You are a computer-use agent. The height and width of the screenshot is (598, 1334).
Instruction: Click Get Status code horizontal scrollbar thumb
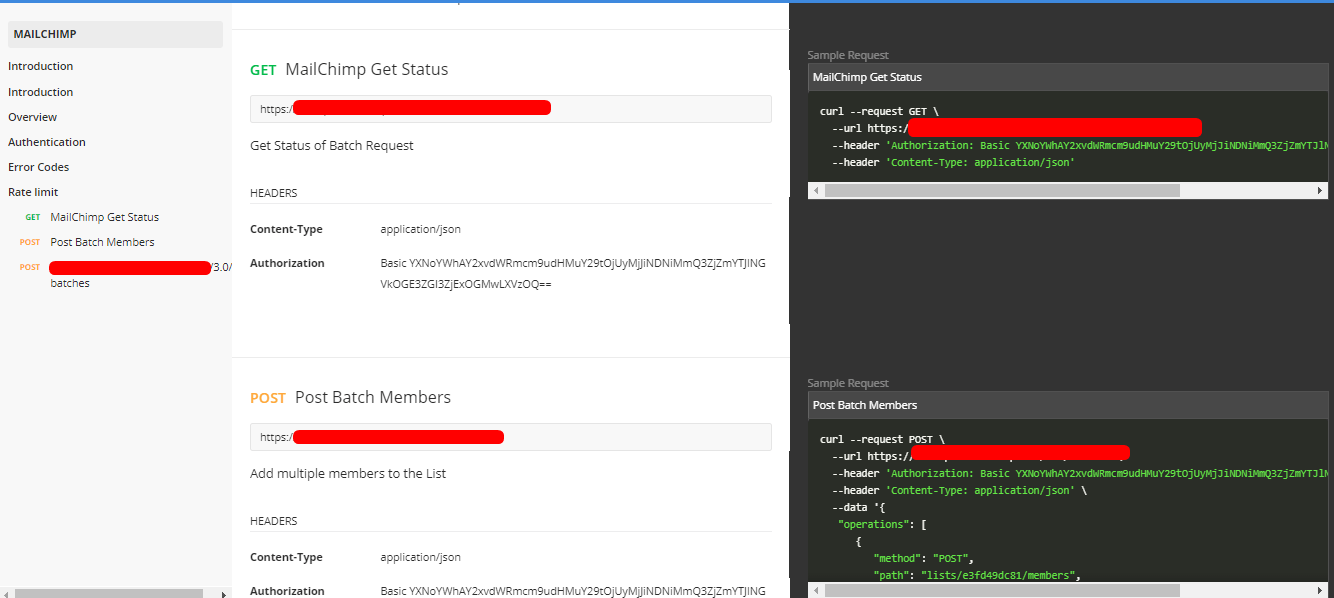click(x=1001, y=190)
